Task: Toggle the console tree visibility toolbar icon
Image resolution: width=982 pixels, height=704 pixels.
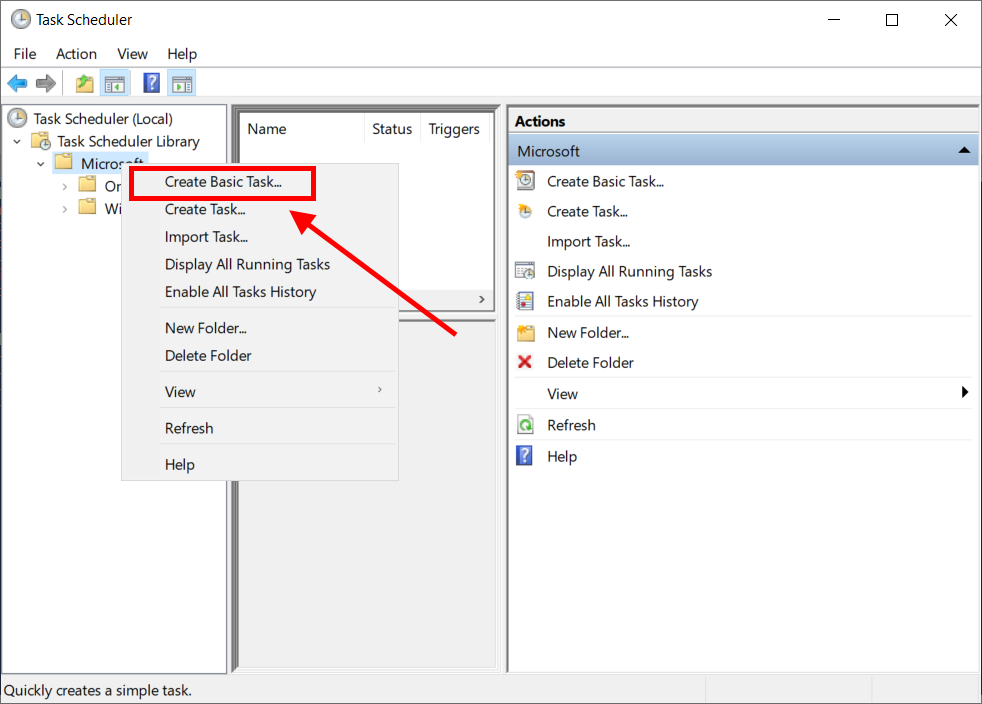Action: click(115, 83)
